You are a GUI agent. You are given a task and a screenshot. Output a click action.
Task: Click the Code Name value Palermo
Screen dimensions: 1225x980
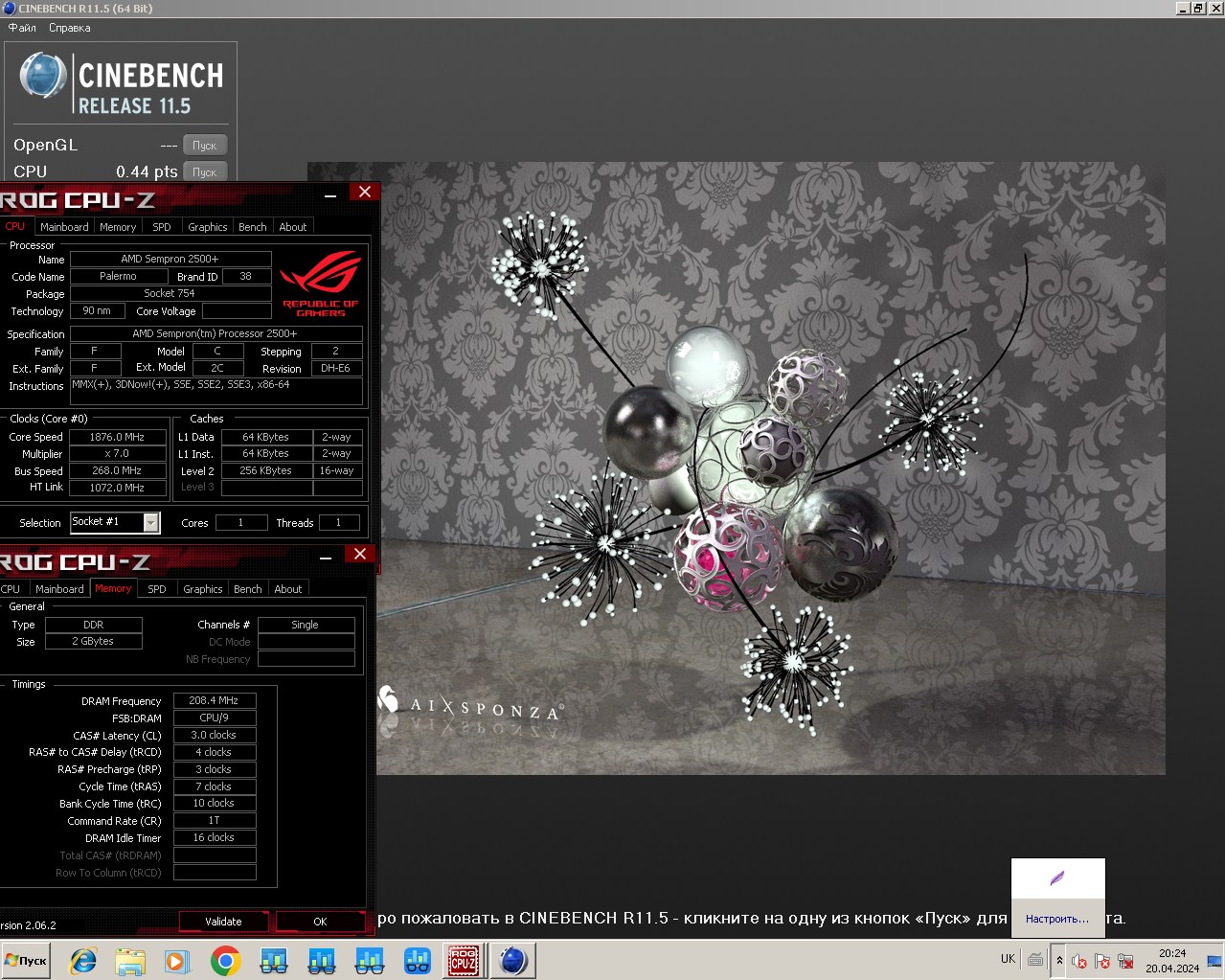point(119,276)
